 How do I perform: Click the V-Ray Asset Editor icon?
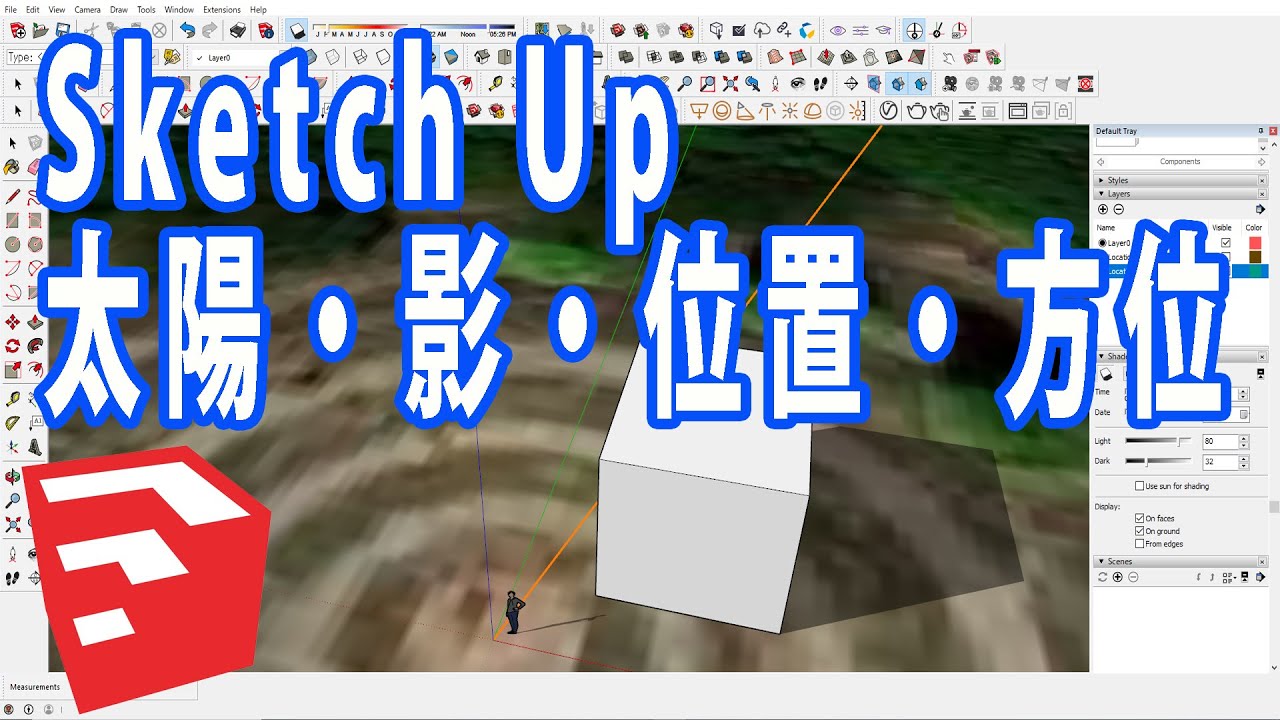888,110
